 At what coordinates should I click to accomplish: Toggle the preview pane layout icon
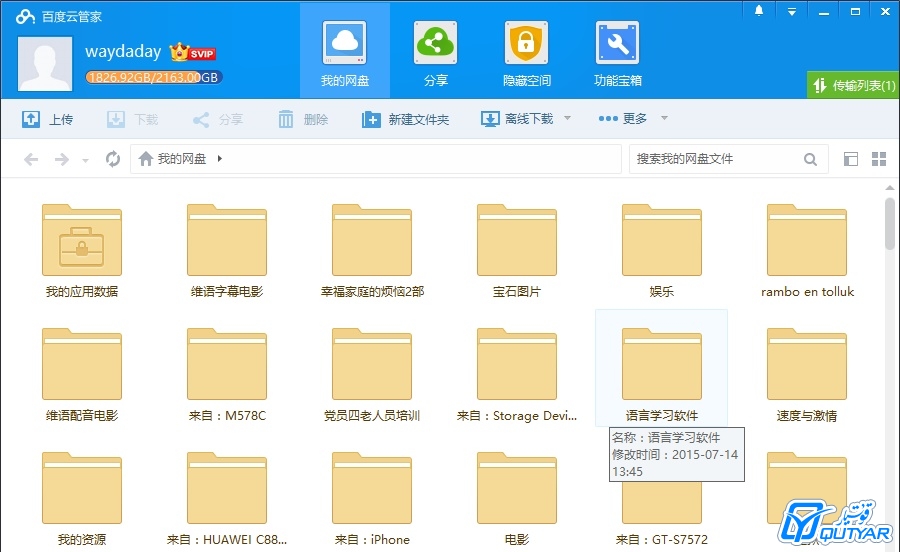[851, 159]
